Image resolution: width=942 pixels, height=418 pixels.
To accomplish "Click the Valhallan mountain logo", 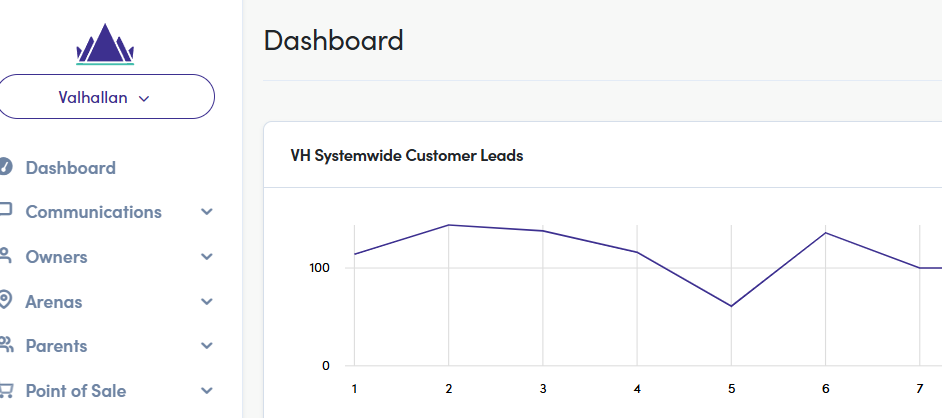I will tap(105, 44).
